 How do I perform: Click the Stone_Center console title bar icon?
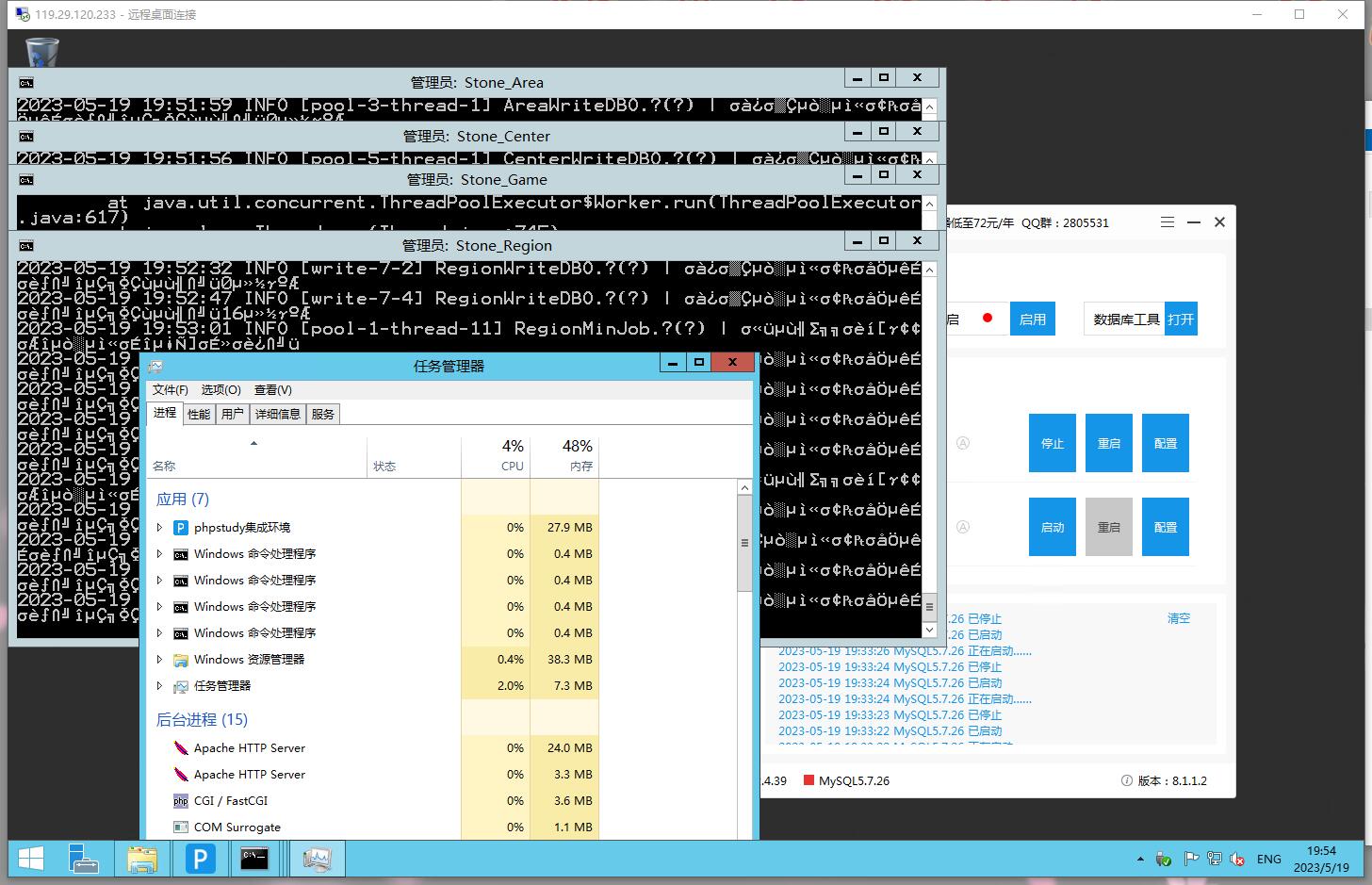point(25,137)
